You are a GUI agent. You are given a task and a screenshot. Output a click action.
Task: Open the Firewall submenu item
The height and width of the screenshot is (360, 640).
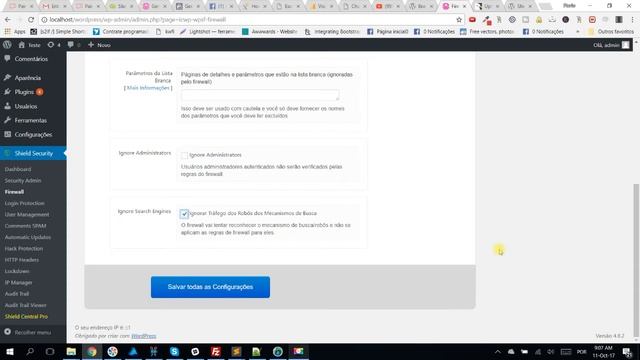tap(14, 192)
